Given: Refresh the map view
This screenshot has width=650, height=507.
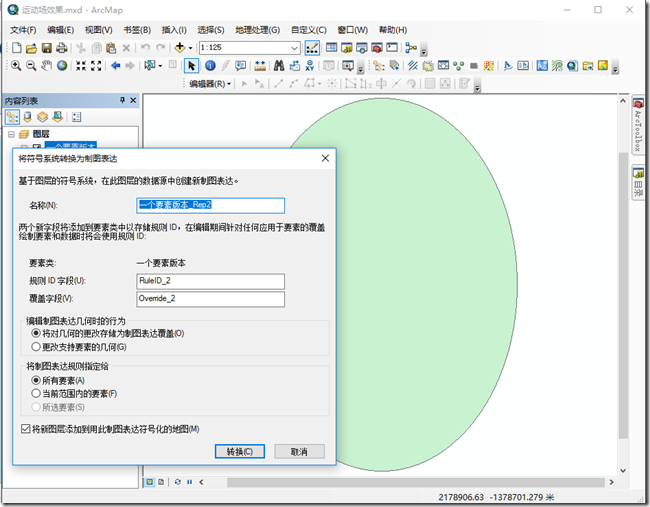Looking at the screenshot, I should [178, 482].
